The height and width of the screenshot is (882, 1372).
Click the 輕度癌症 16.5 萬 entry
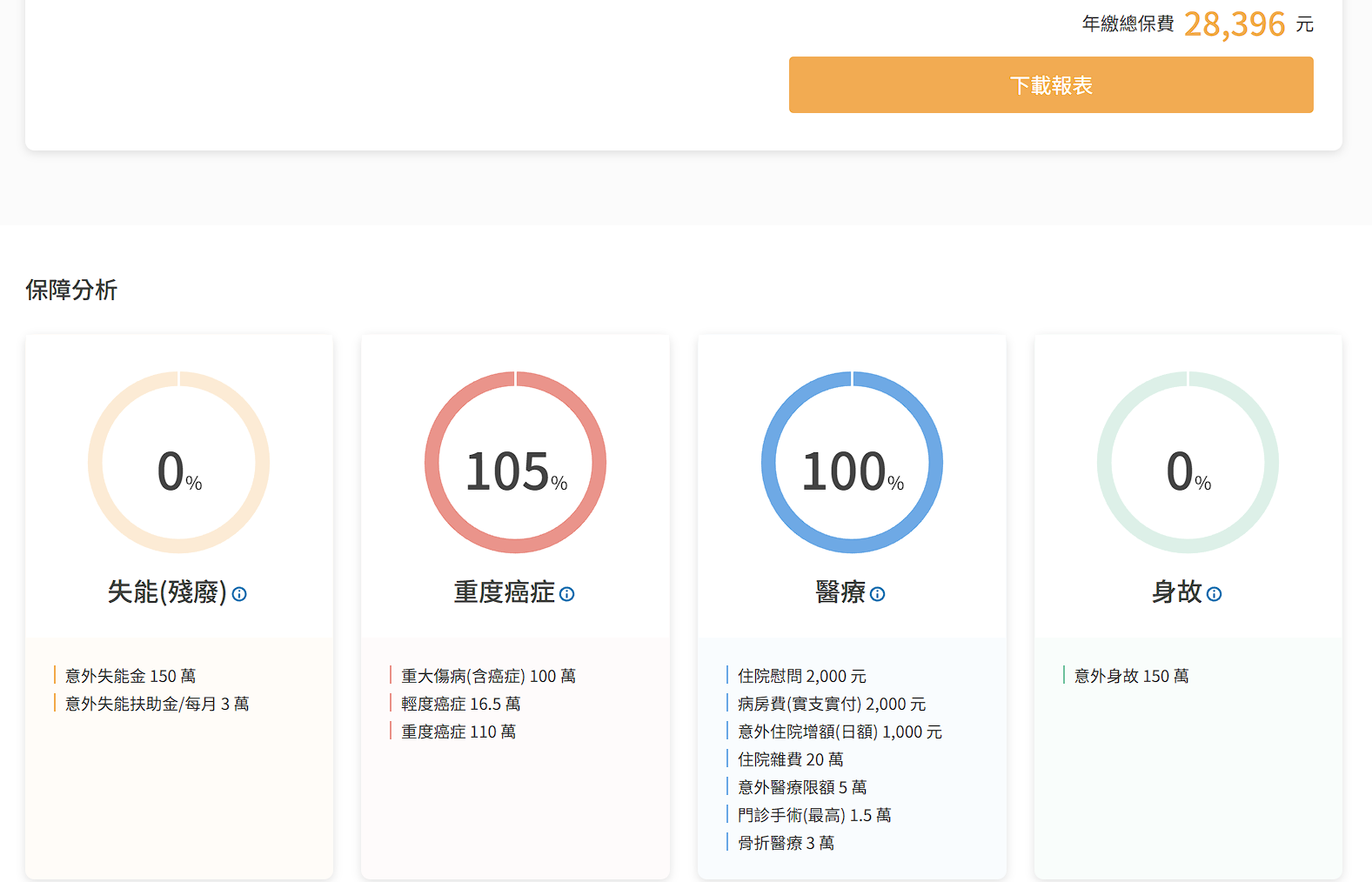(x=460, y=704)
